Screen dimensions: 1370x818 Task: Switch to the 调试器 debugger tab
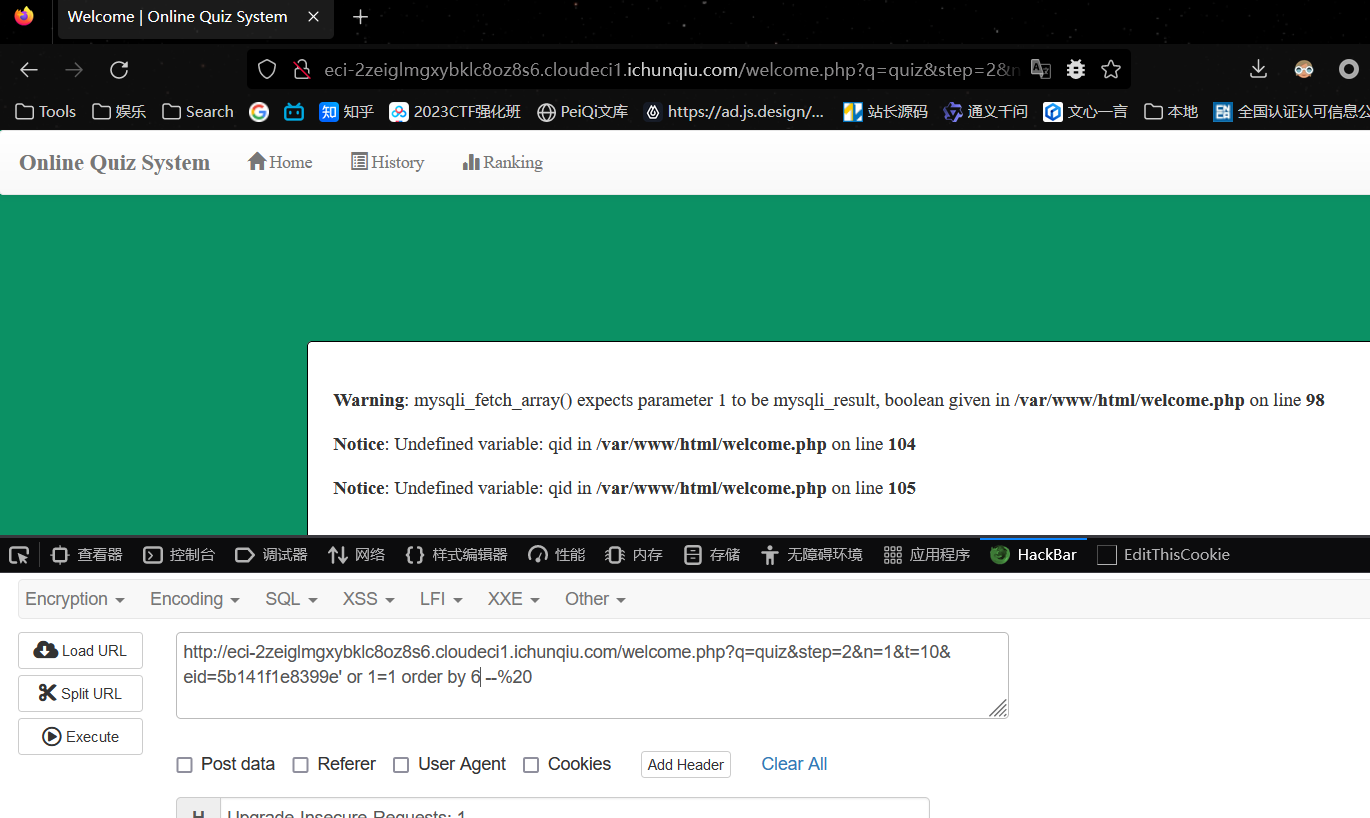271,555
